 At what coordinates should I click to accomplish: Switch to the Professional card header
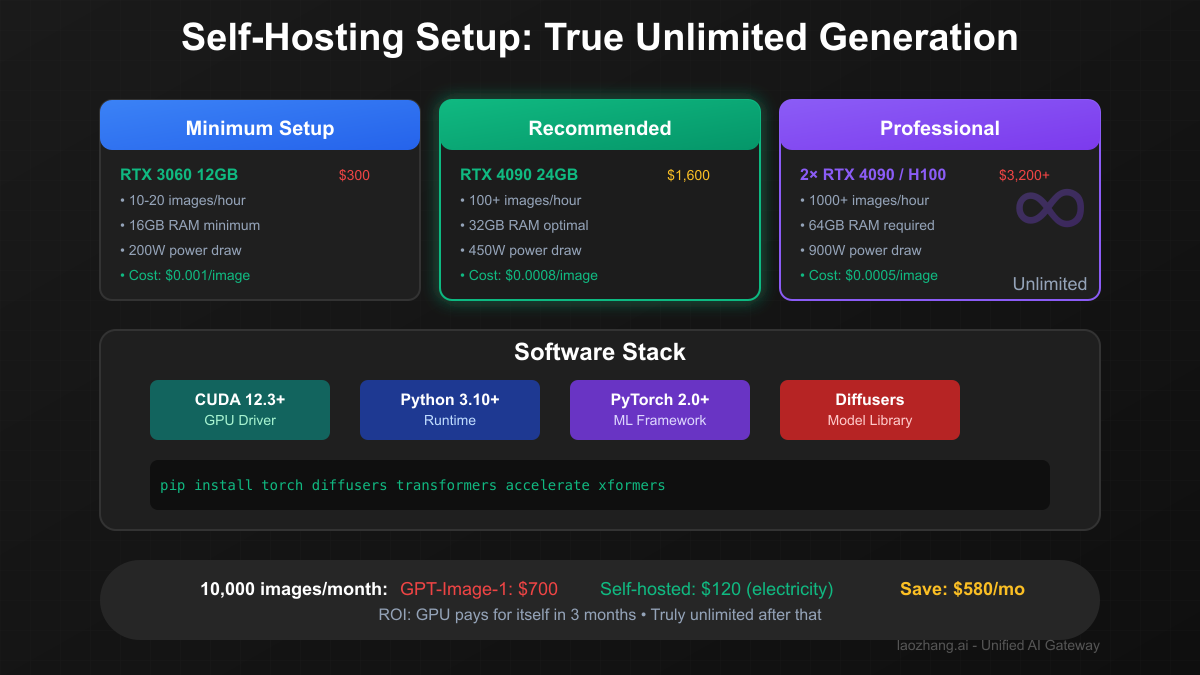coord(940,127)
